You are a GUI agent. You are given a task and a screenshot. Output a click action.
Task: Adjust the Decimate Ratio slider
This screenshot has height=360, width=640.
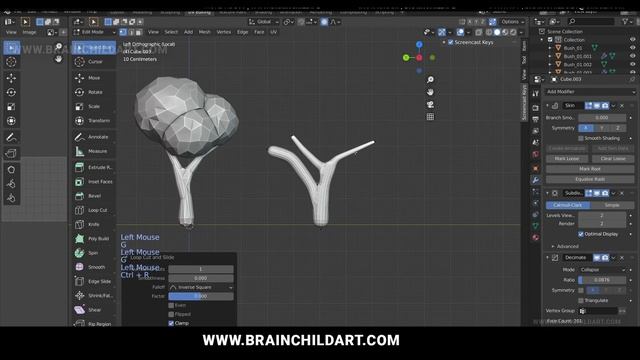point(602,280)
